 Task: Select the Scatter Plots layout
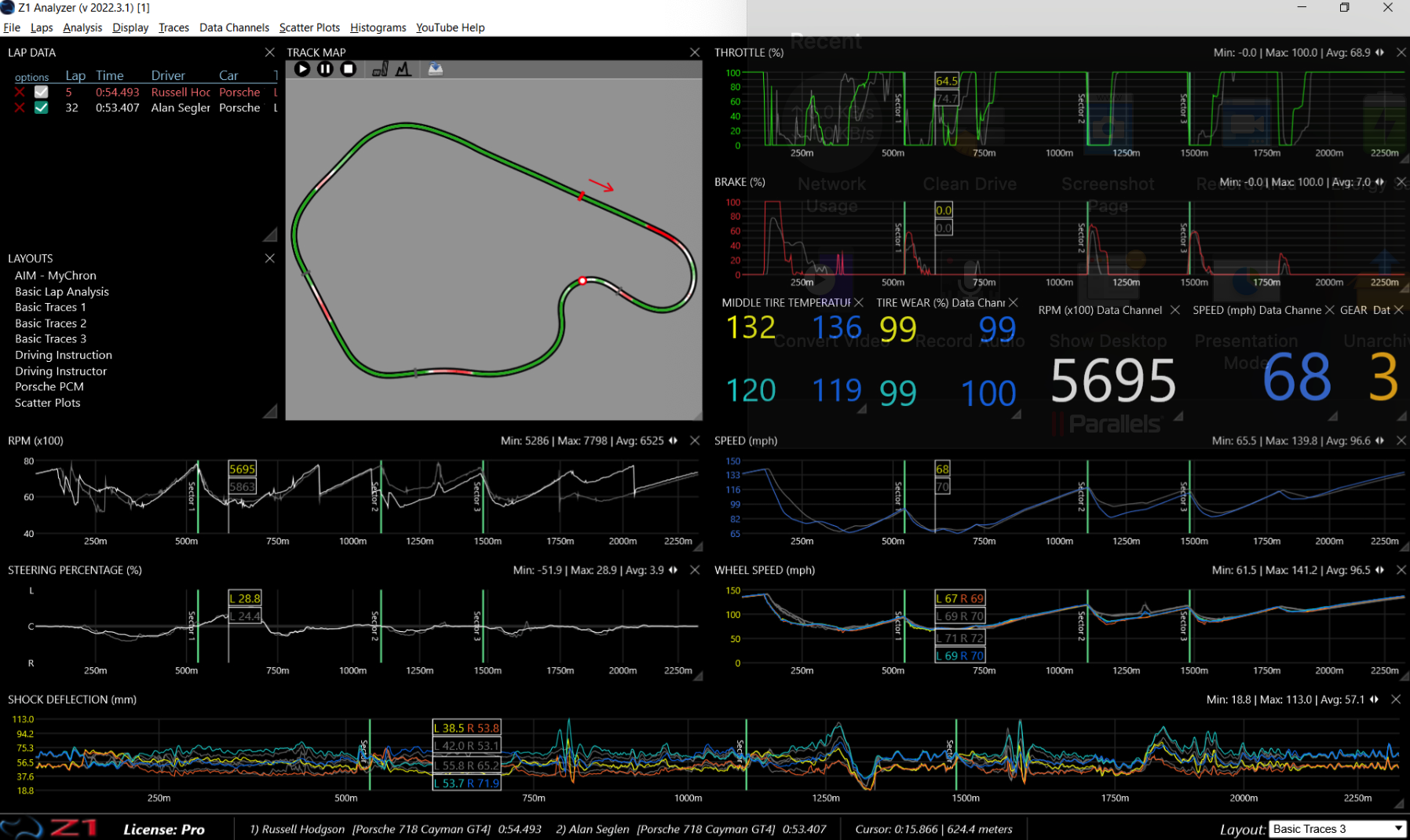pyautogui.click(x=47, y=403)
